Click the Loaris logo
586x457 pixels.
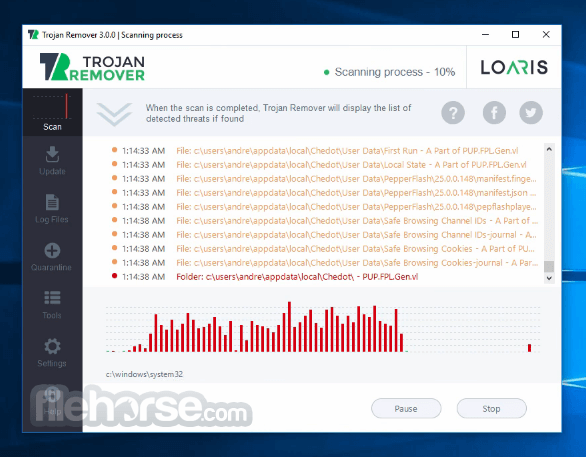[x=514, y=67]
